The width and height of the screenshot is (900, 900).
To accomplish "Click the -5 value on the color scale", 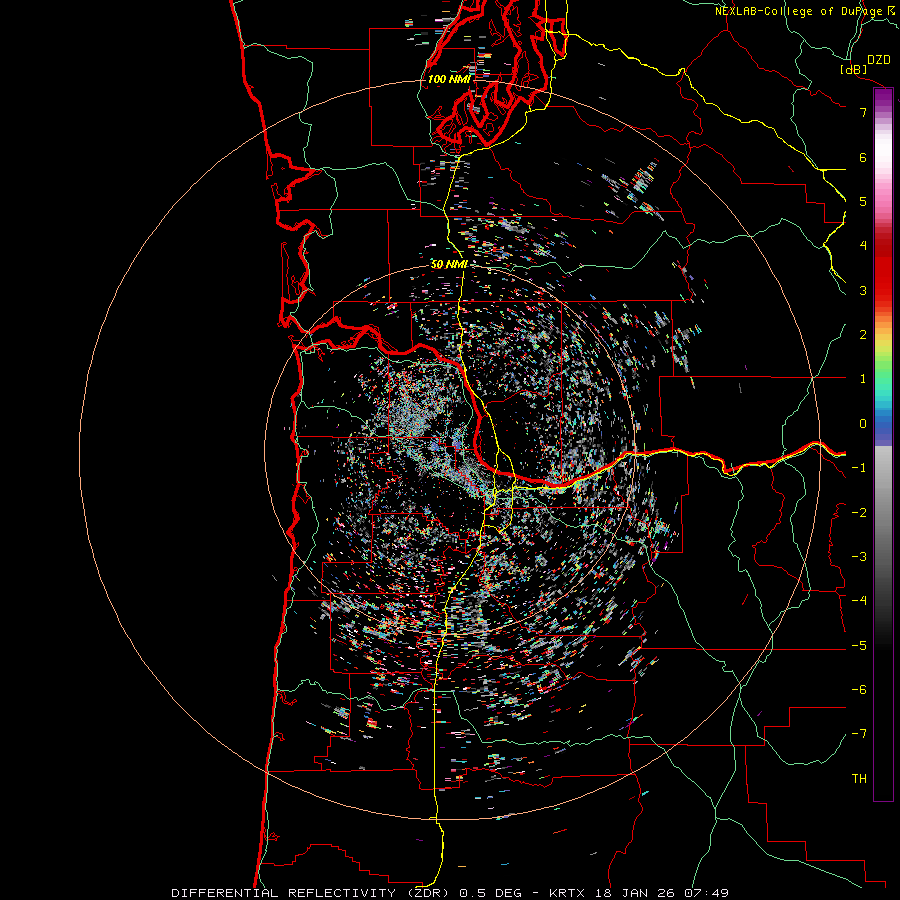I will 859,646.
